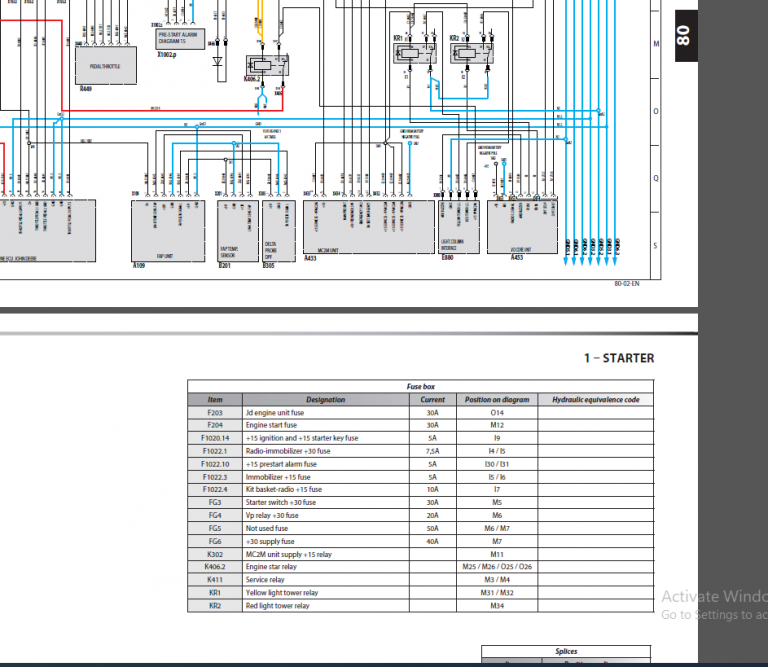
Task: Select the FG6 item cell
Action: [x=215, y=541]
